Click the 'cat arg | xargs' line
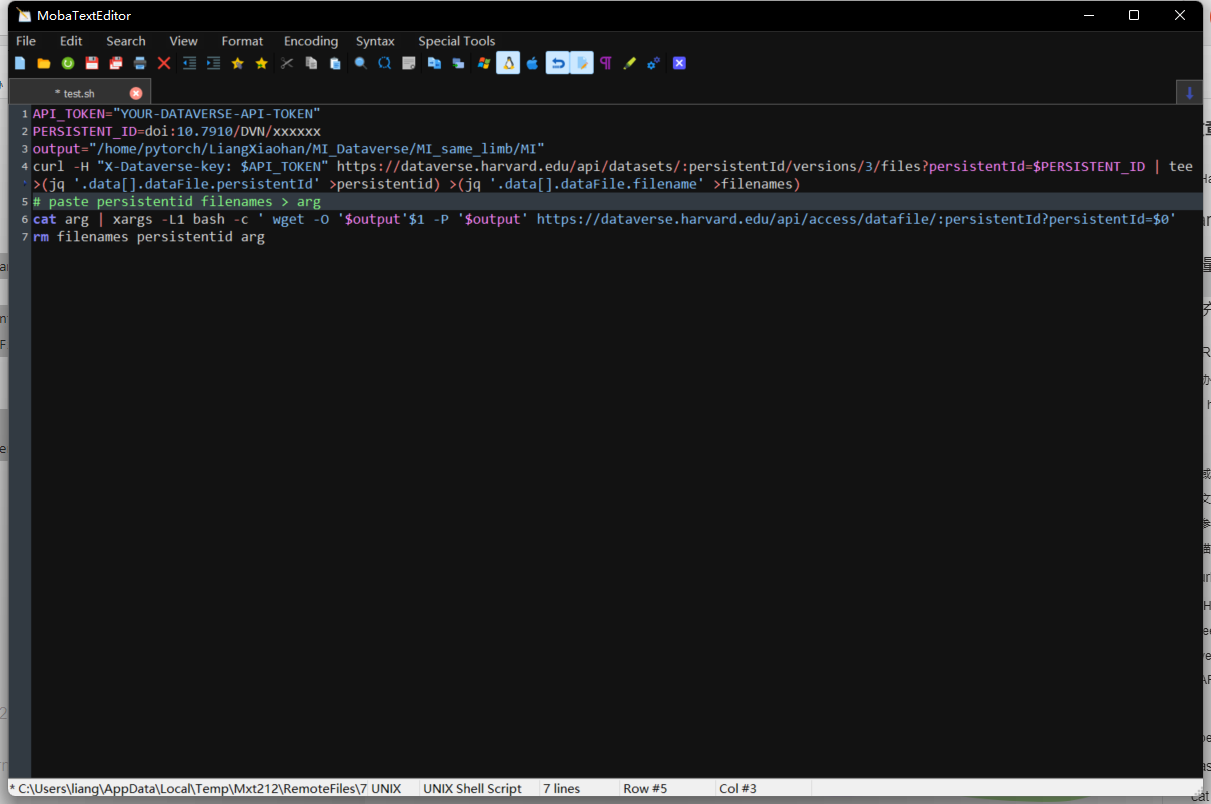Image resolution: width=1211 pixels, height=804 pixels. tap(604, 219)
